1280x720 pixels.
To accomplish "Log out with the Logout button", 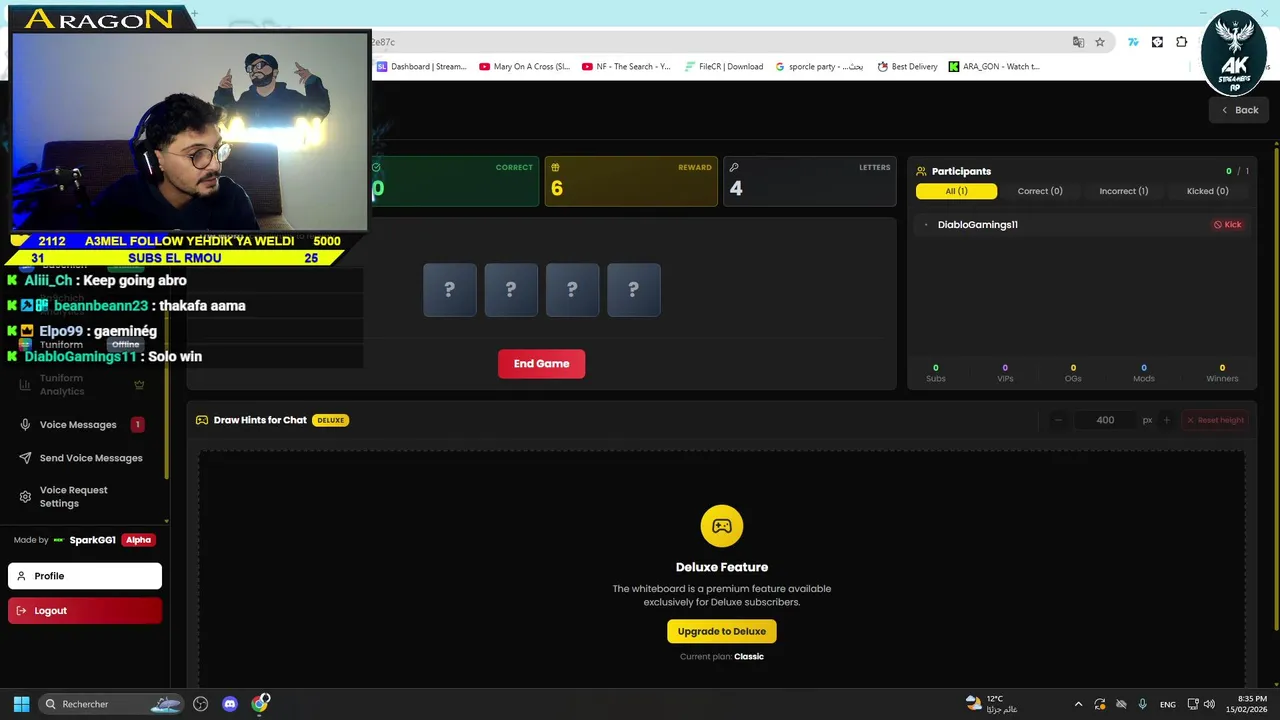I will pos(85,611).
